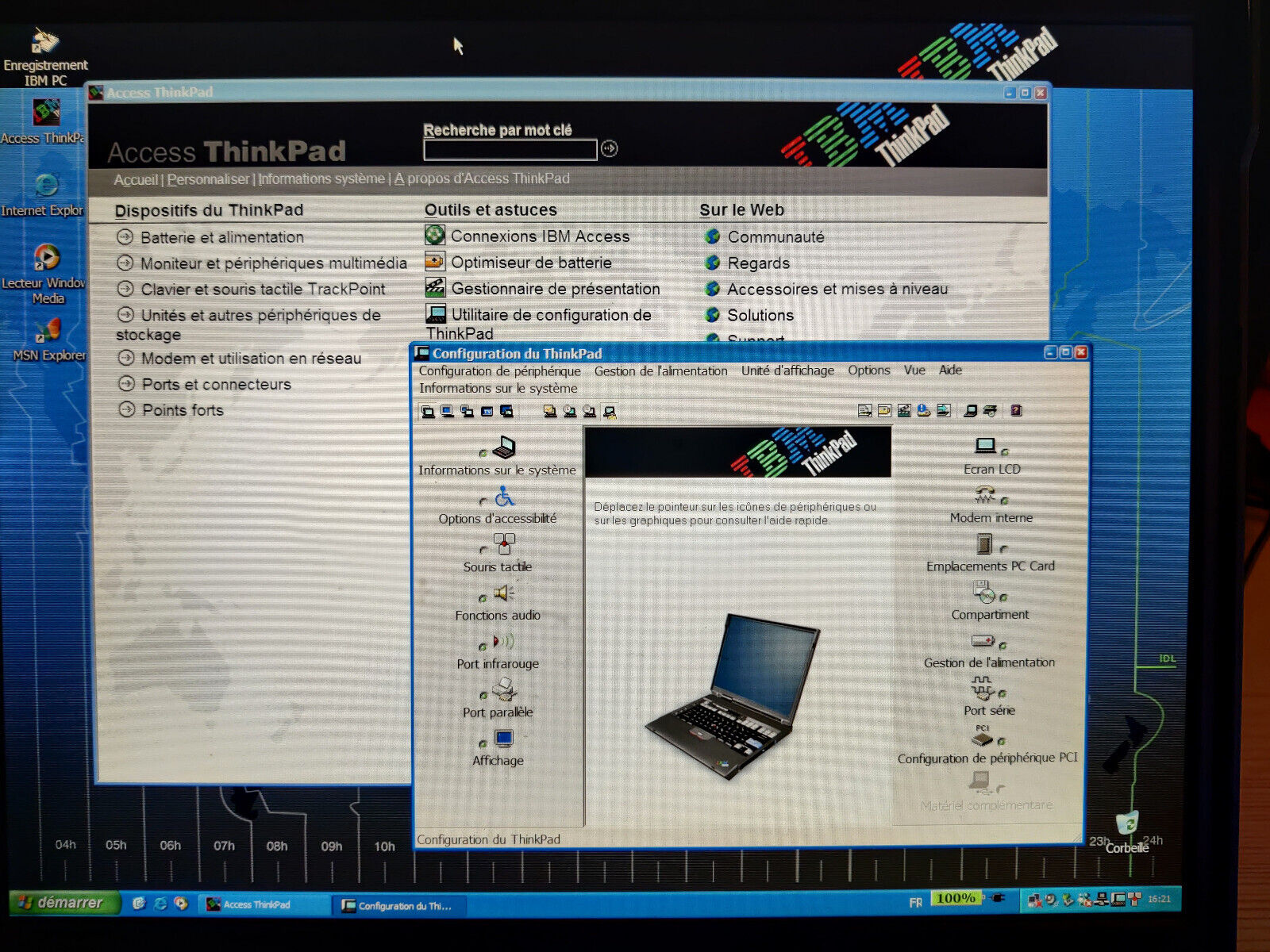
Task: Toggle status indicator beside Port série
Action: point(1003,694)
